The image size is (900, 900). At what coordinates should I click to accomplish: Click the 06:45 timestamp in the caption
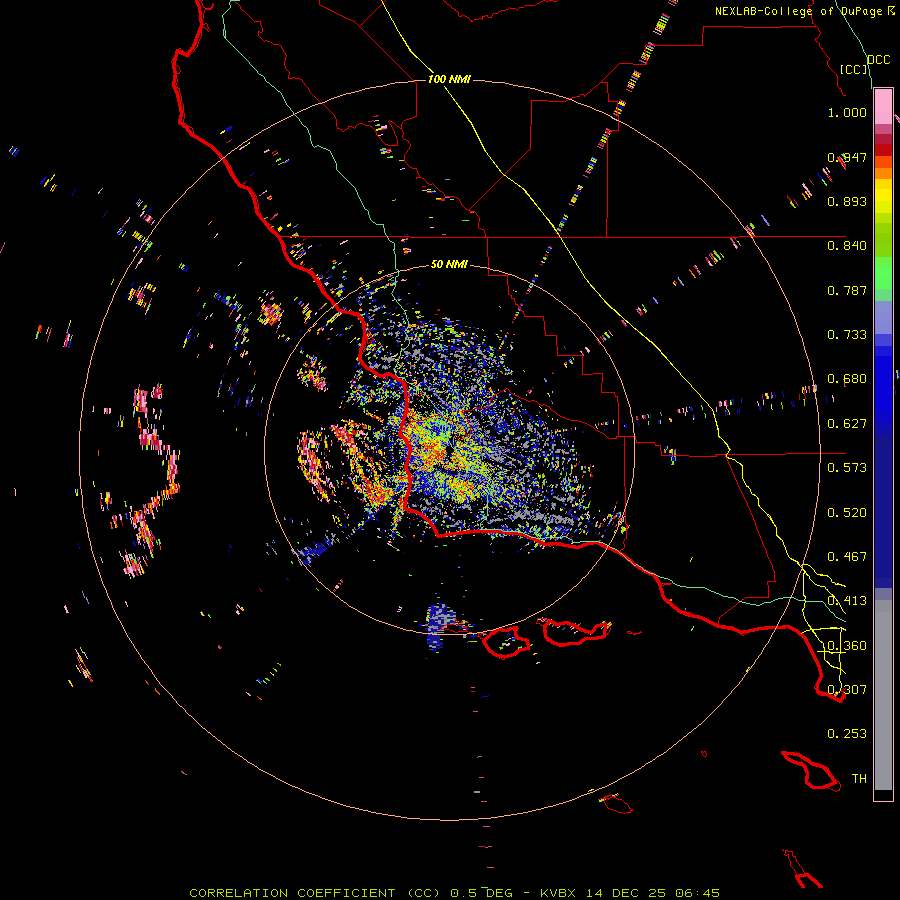pyautogui.click(x=697, y=893)
